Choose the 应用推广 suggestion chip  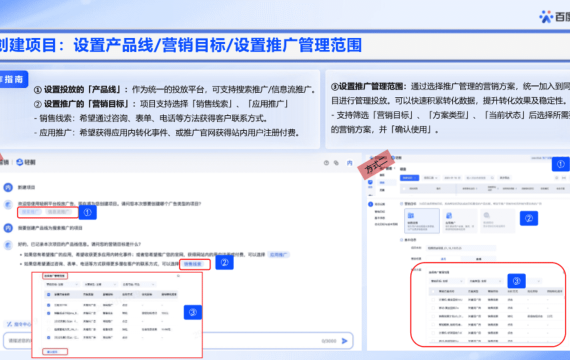pyautogui.click(x=278, y=255)
